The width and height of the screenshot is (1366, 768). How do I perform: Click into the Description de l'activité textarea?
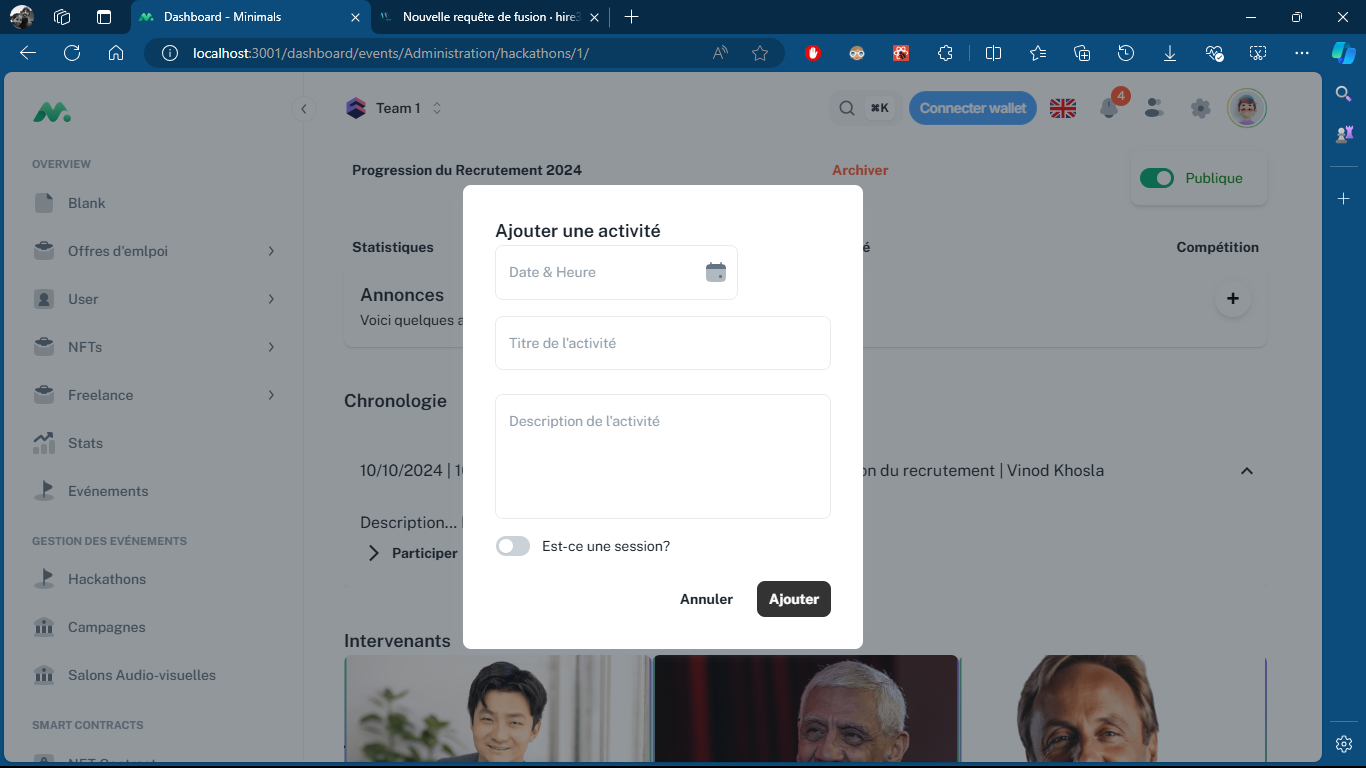coord(663,456)
